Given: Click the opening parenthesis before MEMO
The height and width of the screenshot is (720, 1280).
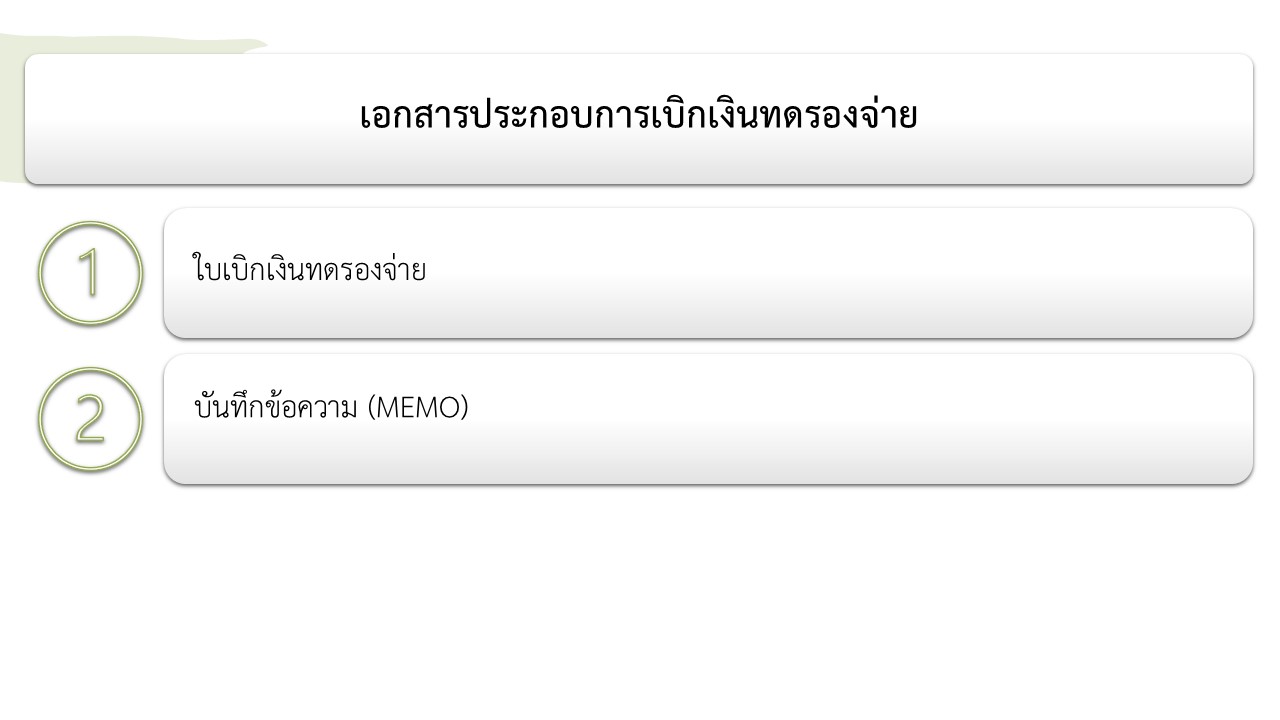Looking at the screenshot, I should [373, 409].
